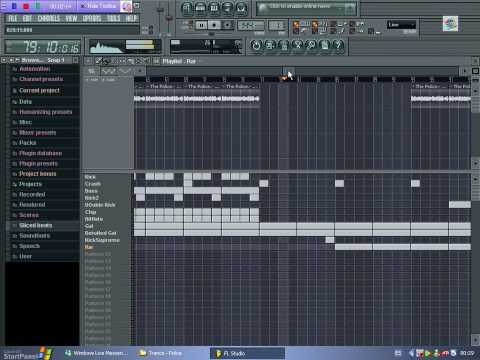Screen dimensions: 480x360
Task: Select the Clap pattern track label
Action: 90,212
